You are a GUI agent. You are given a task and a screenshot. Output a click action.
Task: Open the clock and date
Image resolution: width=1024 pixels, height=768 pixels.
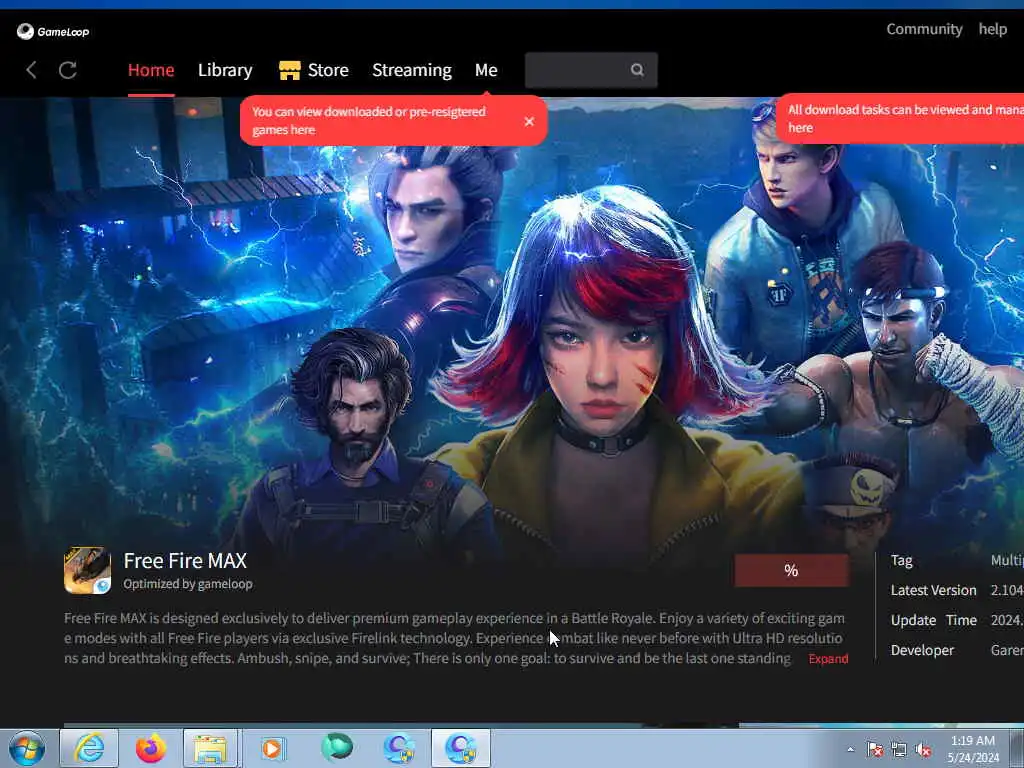click(972, 749)
